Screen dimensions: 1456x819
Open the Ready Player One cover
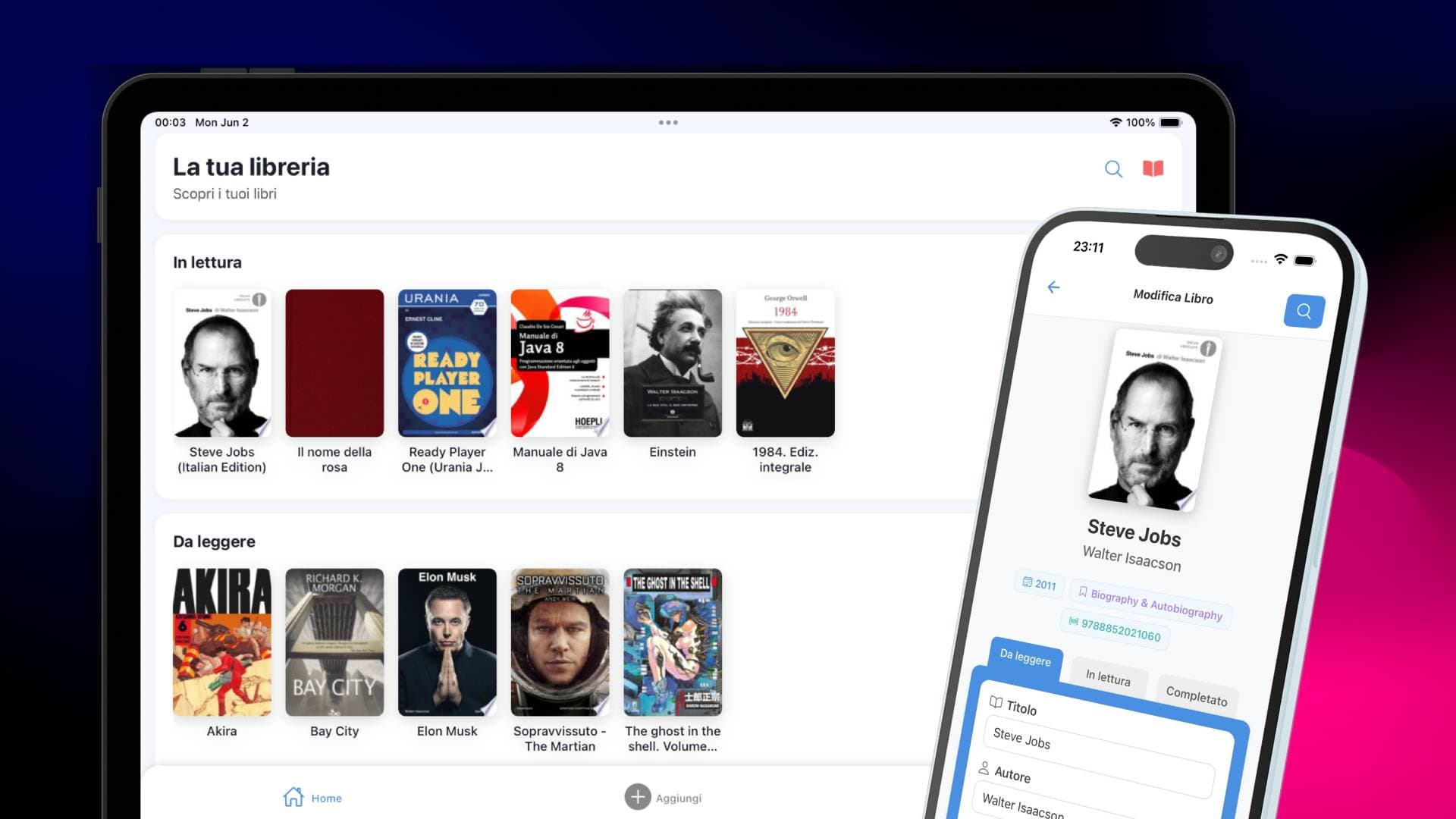447,363
